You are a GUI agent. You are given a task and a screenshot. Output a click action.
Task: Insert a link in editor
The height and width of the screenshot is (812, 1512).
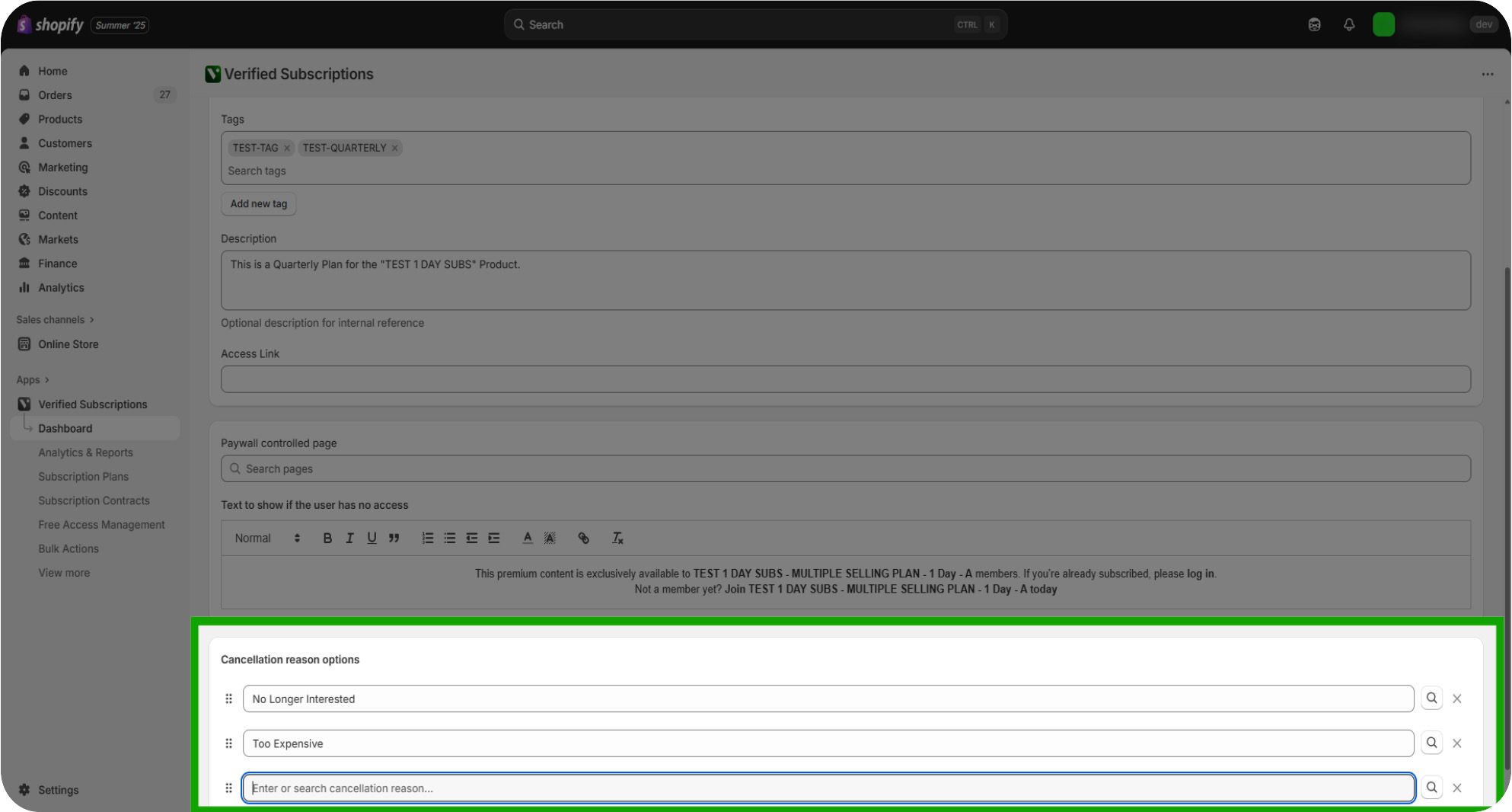[584, 538]
